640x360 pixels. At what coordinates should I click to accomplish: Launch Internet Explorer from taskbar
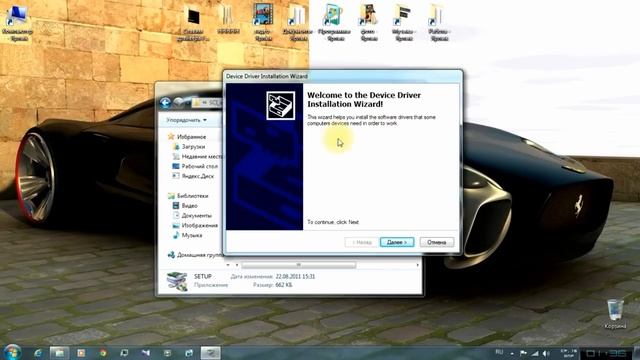(38, 353)
